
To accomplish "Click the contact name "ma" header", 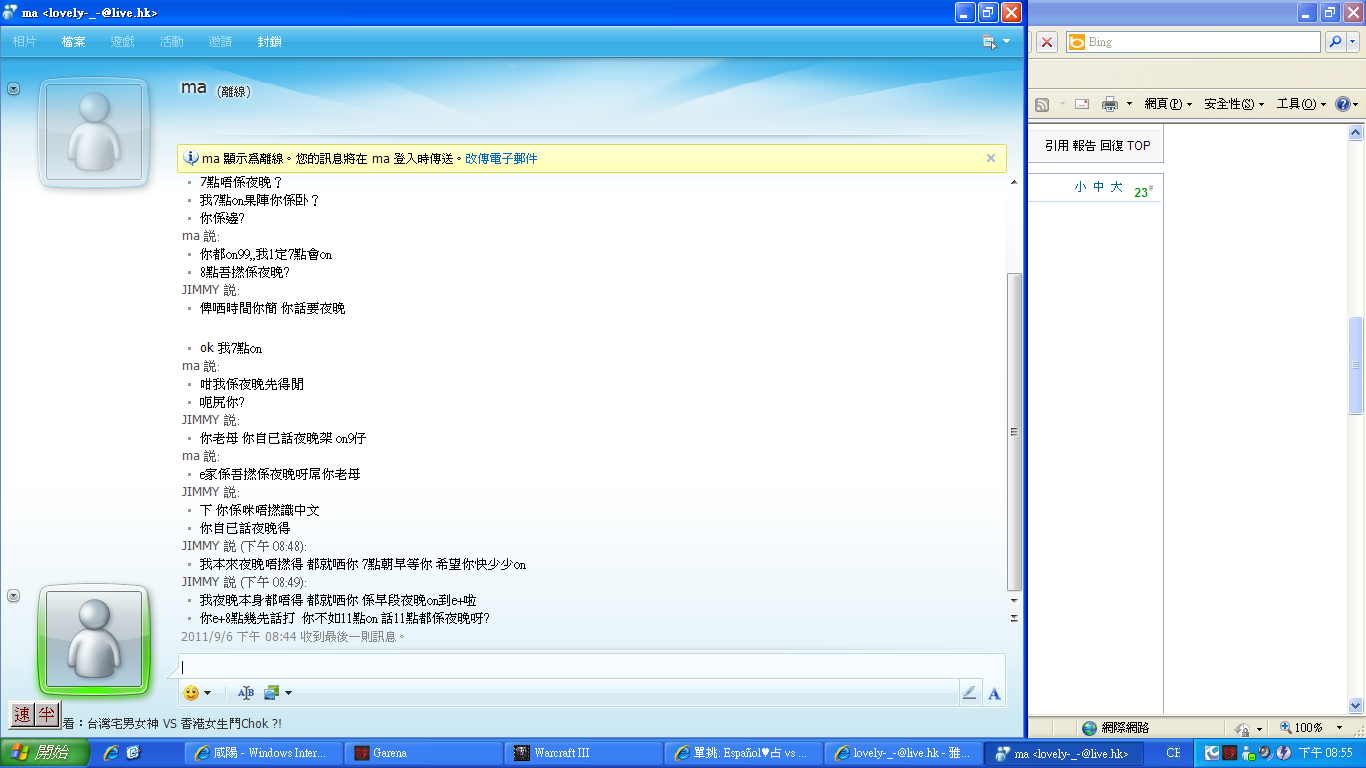I will coord(193,88).
